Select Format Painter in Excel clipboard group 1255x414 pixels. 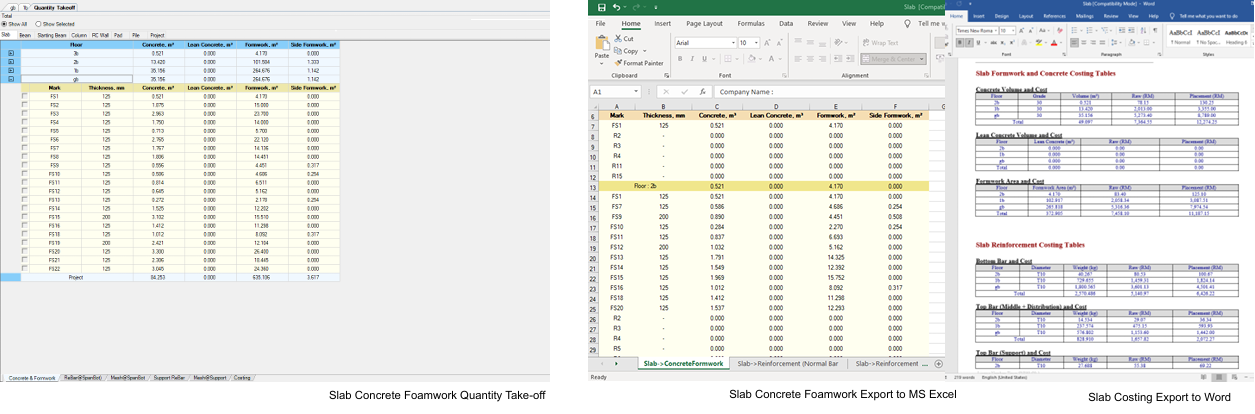641,63
